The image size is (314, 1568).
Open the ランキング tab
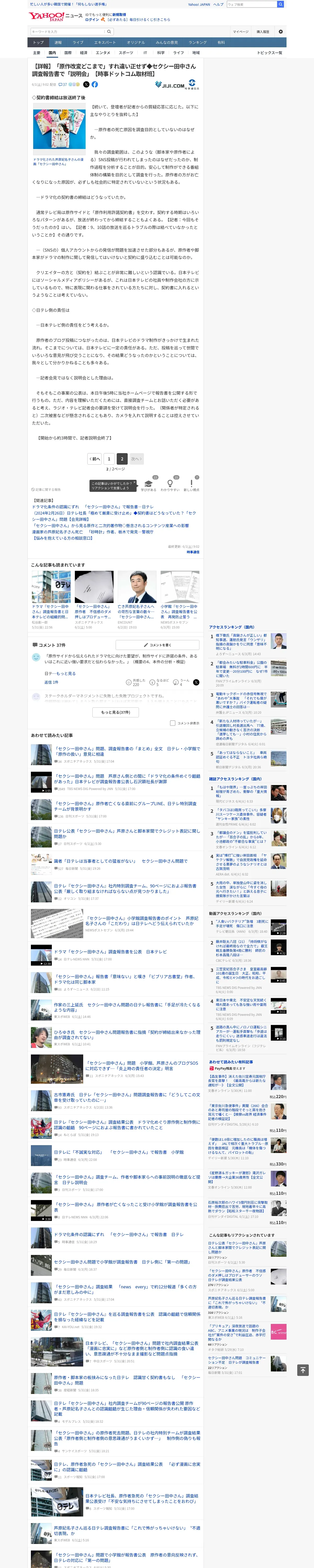click(198, 43)
